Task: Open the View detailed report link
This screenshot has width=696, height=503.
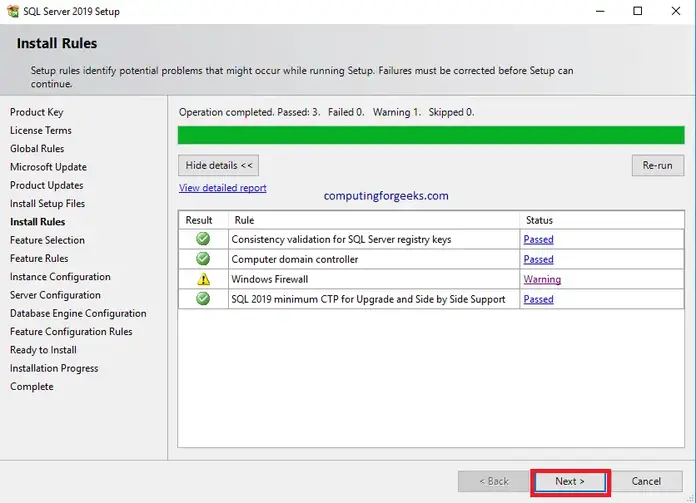Action: tap(222, 188)
